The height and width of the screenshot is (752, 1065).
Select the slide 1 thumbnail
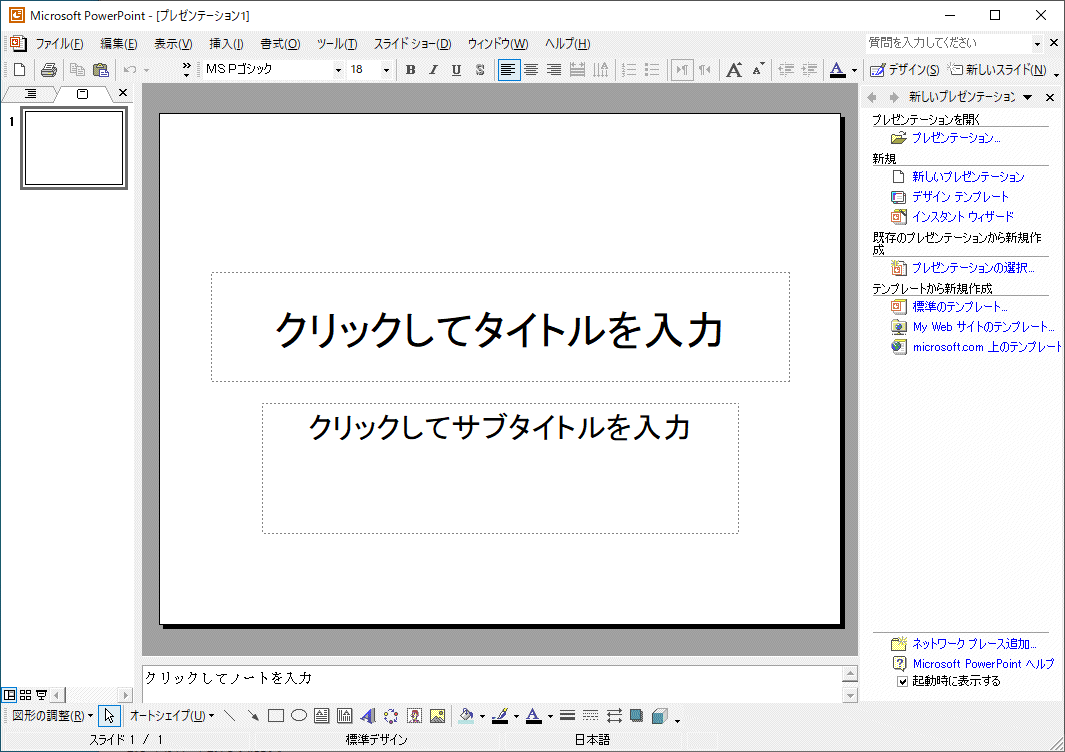coord(72,147)
